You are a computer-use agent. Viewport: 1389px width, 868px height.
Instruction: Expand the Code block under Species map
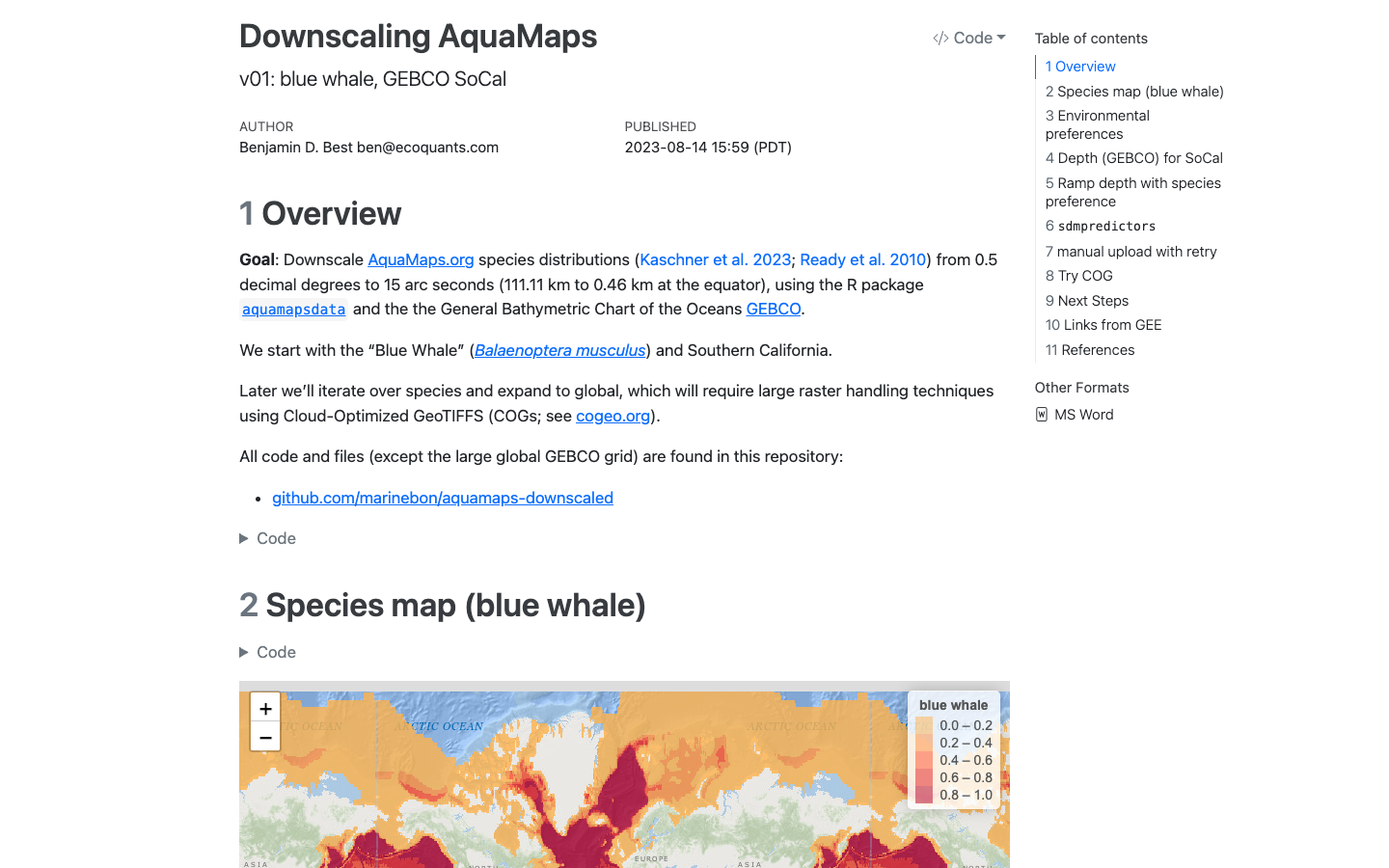(268, 652)
